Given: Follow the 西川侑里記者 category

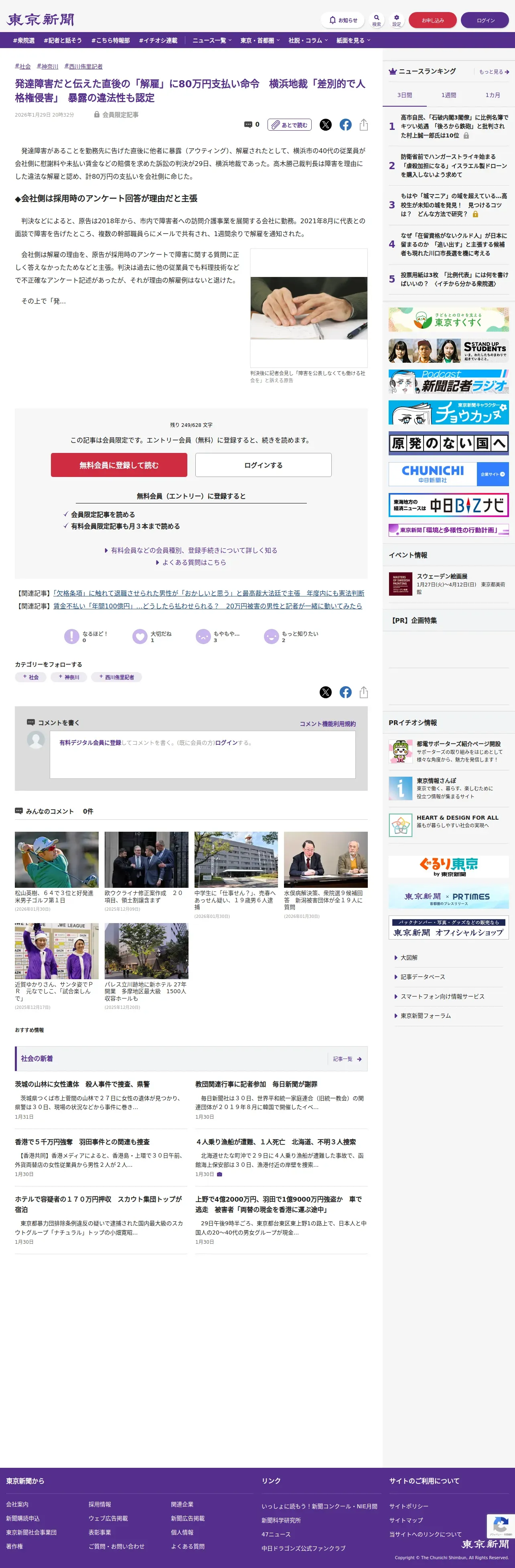Looking at the screenshot, I should [x=116, y=677].
